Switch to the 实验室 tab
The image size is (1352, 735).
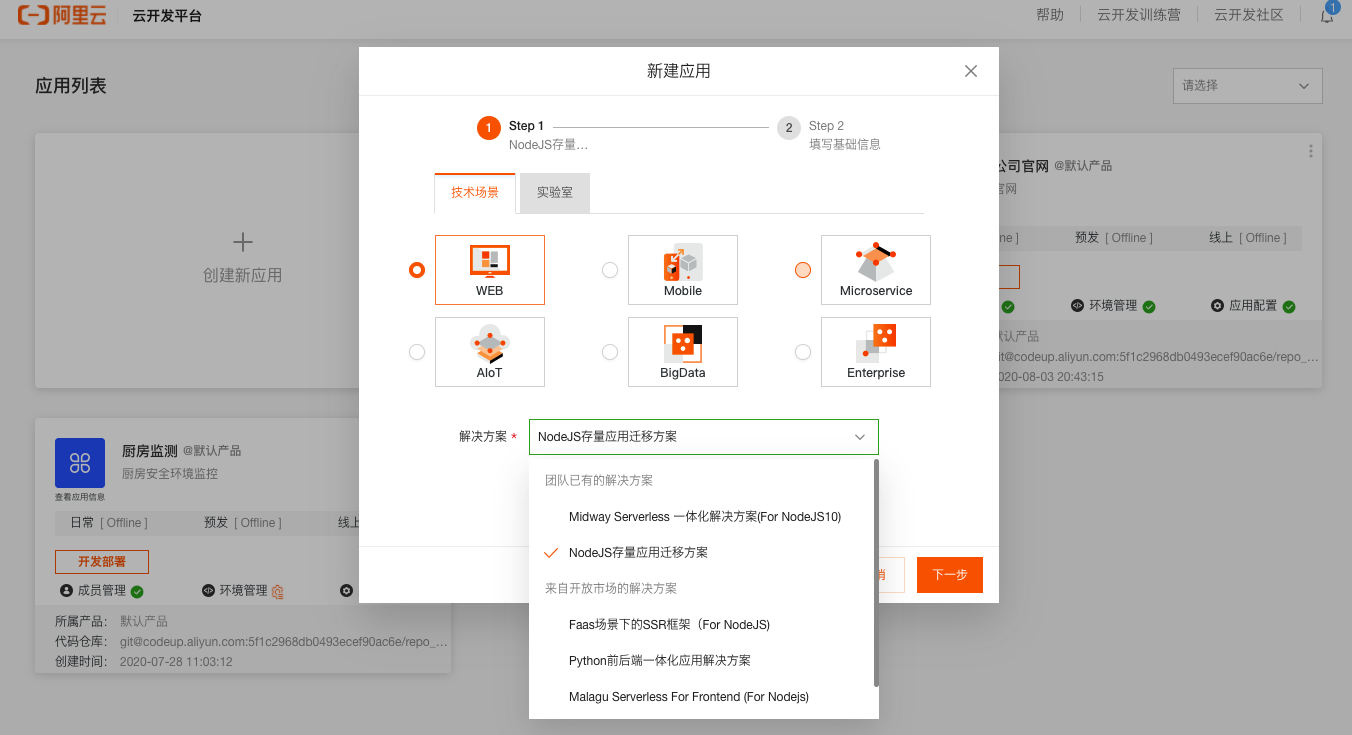click(554, 192)
